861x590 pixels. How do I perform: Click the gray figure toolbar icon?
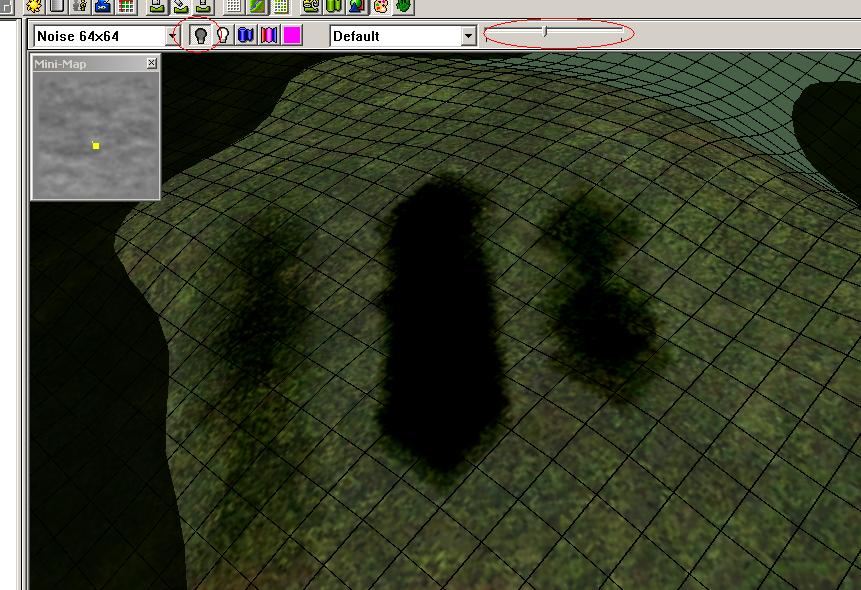80,7
